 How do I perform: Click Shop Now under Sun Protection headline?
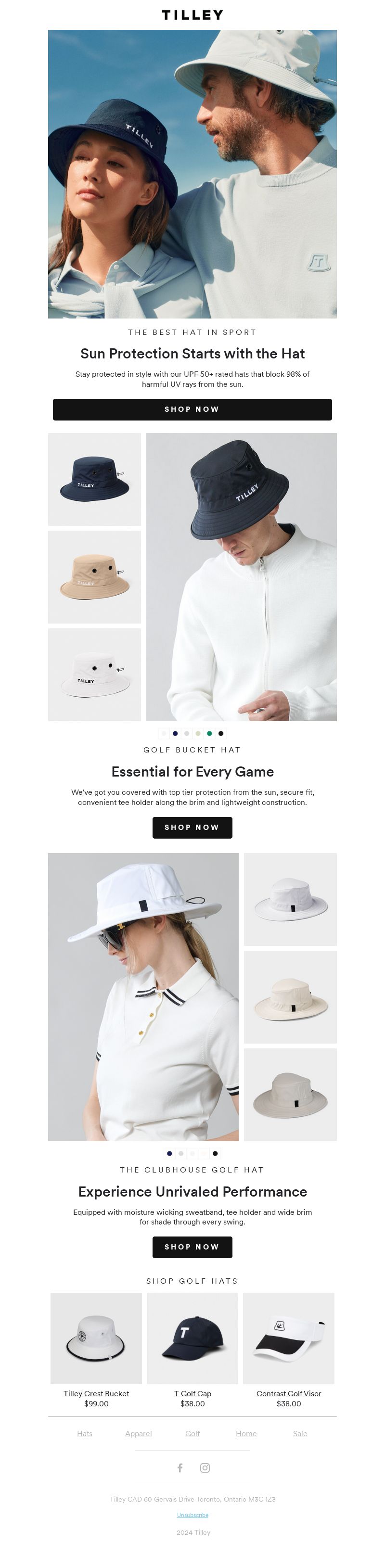[192, 409]
